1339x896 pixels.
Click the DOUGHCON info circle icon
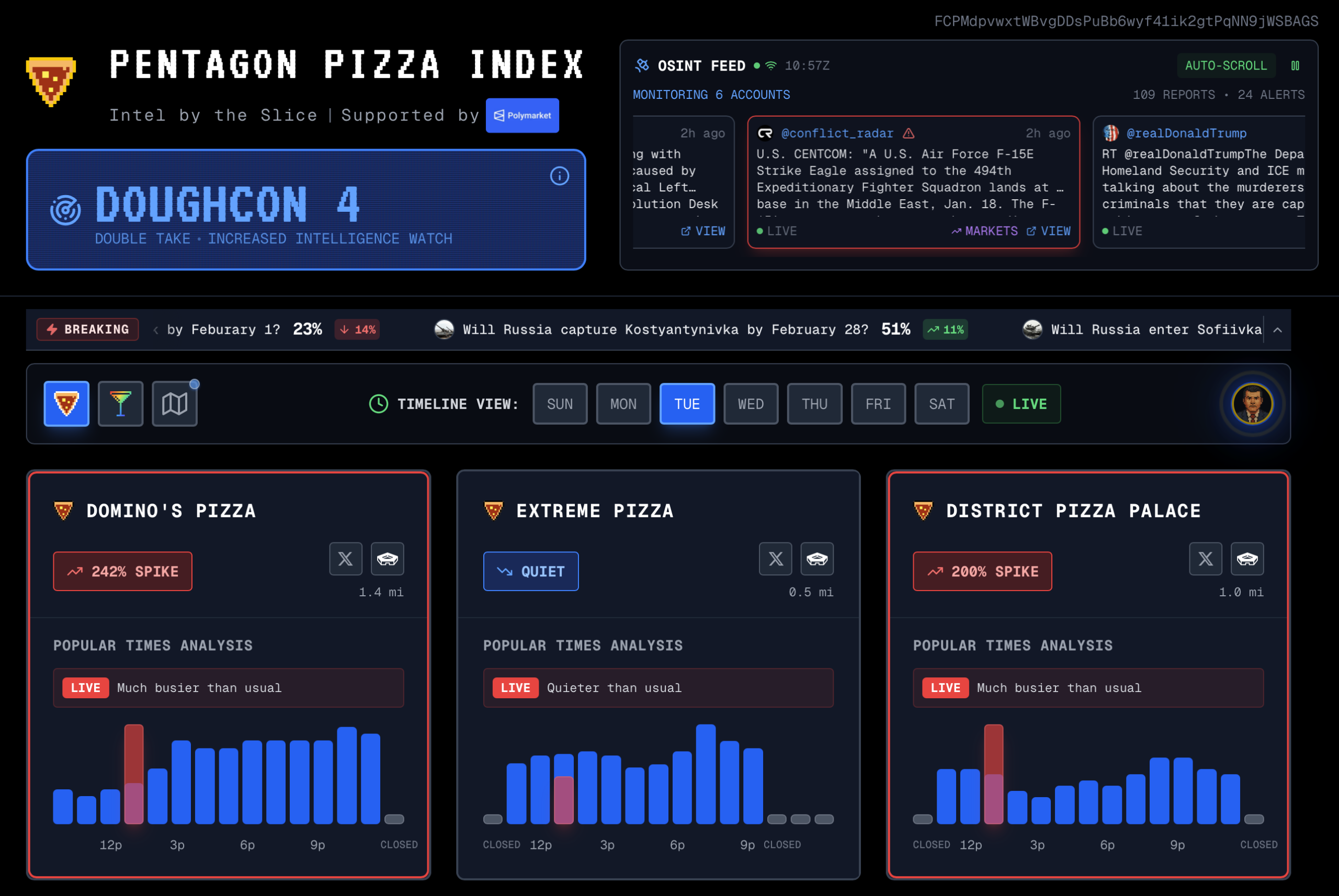(x=559, y=176)
